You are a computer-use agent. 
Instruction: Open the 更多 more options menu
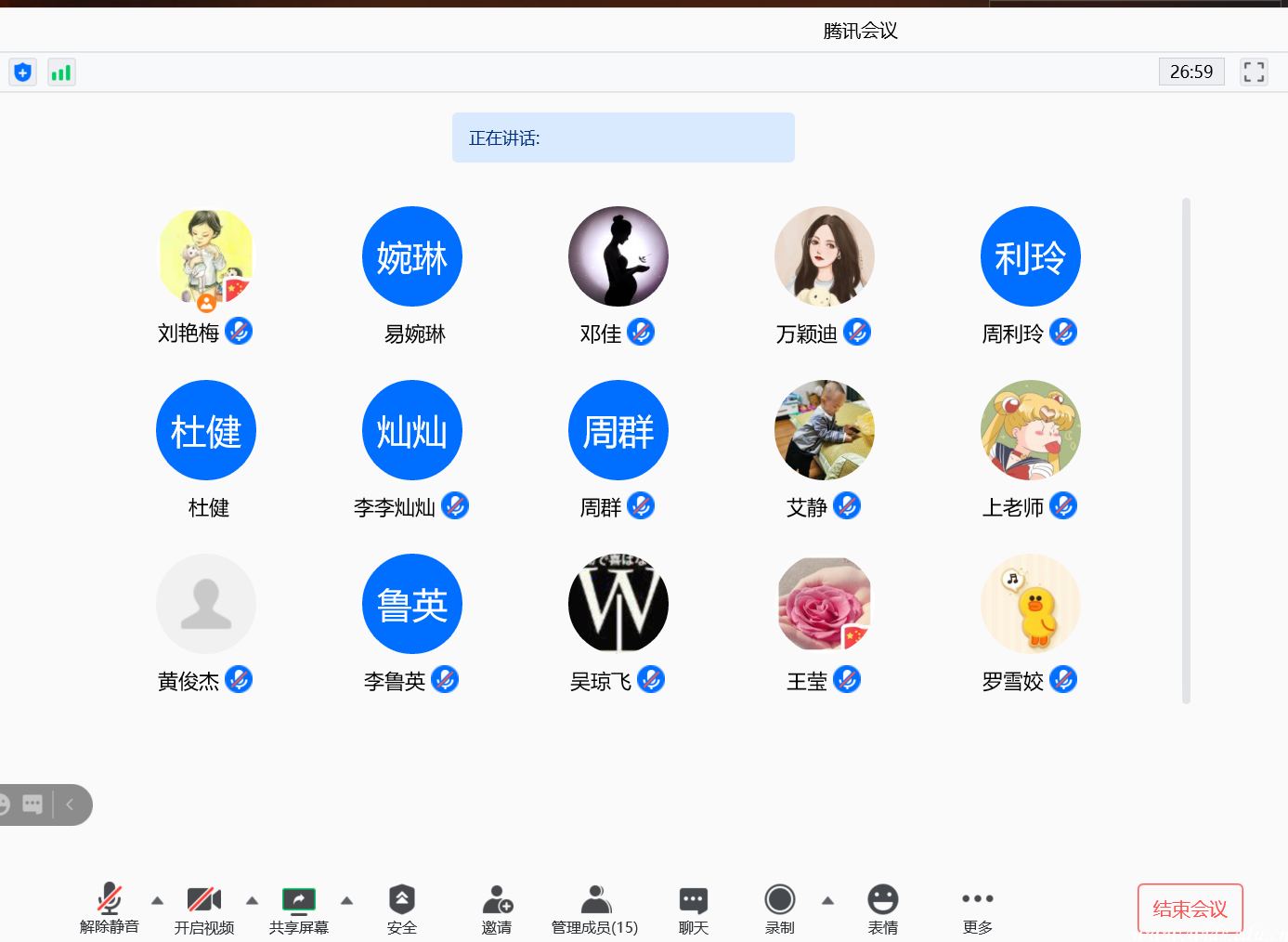(x=977, y=900)
